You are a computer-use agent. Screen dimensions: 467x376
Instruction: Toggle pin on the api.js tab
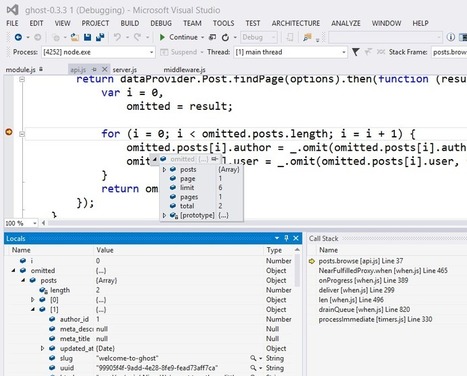click(x=94, y=69)
